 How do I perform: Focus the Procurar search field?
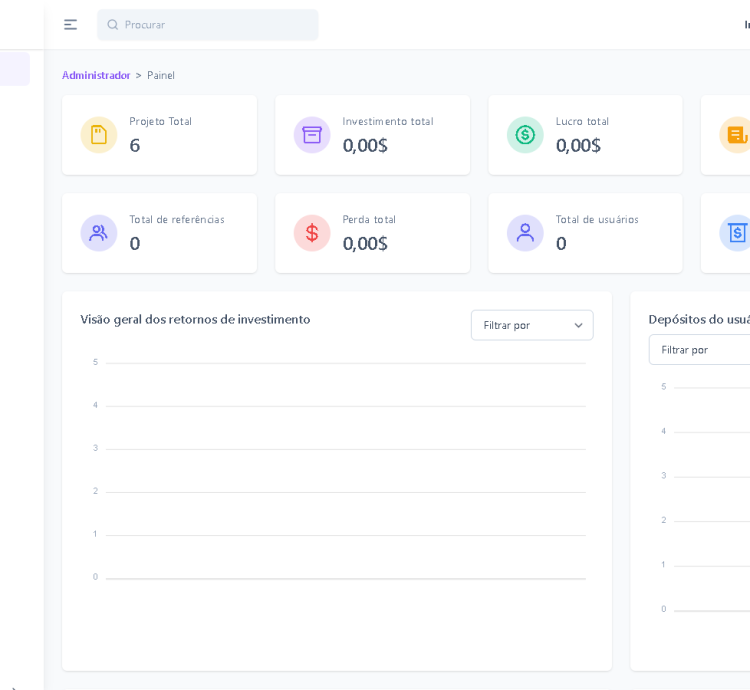click(215, 25)
